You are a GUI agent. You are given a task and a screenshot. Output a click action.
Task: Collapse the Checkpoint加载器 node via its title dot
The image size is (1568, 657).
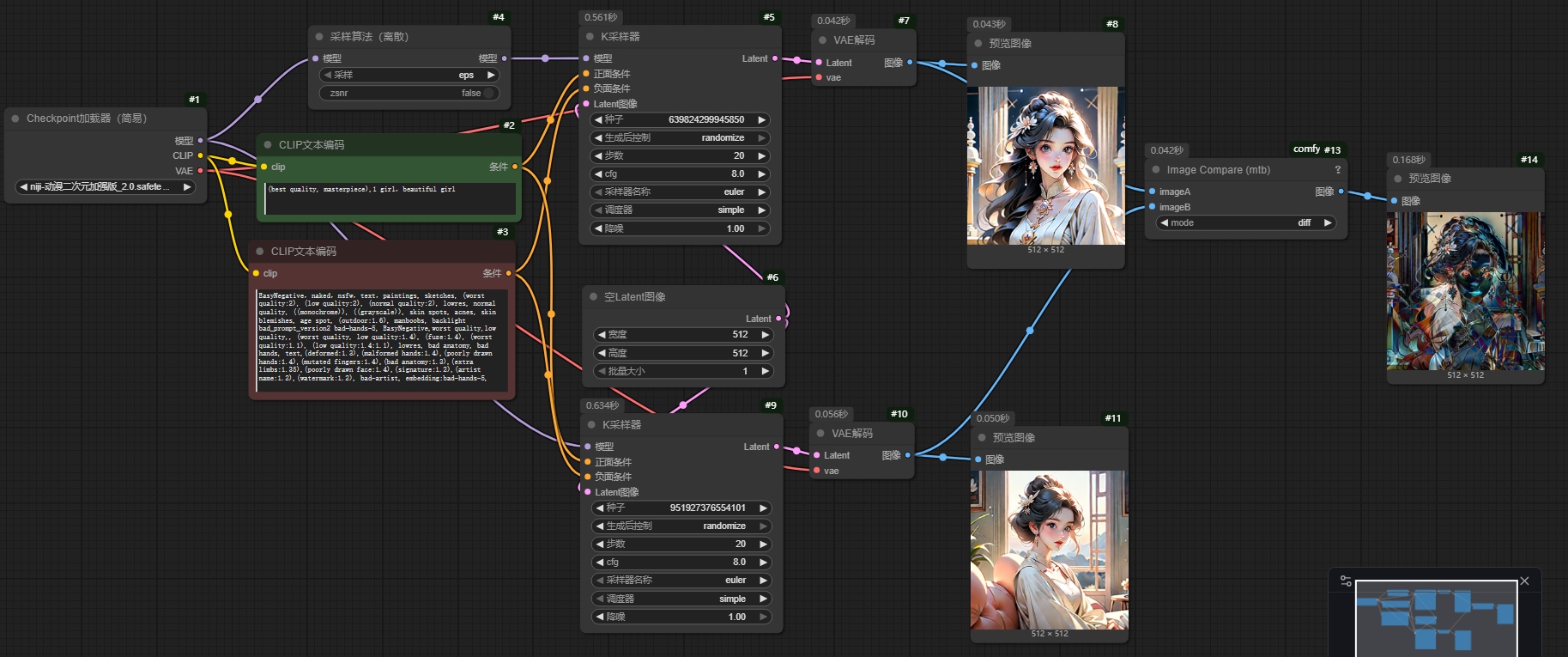click(x=15, y=119)
